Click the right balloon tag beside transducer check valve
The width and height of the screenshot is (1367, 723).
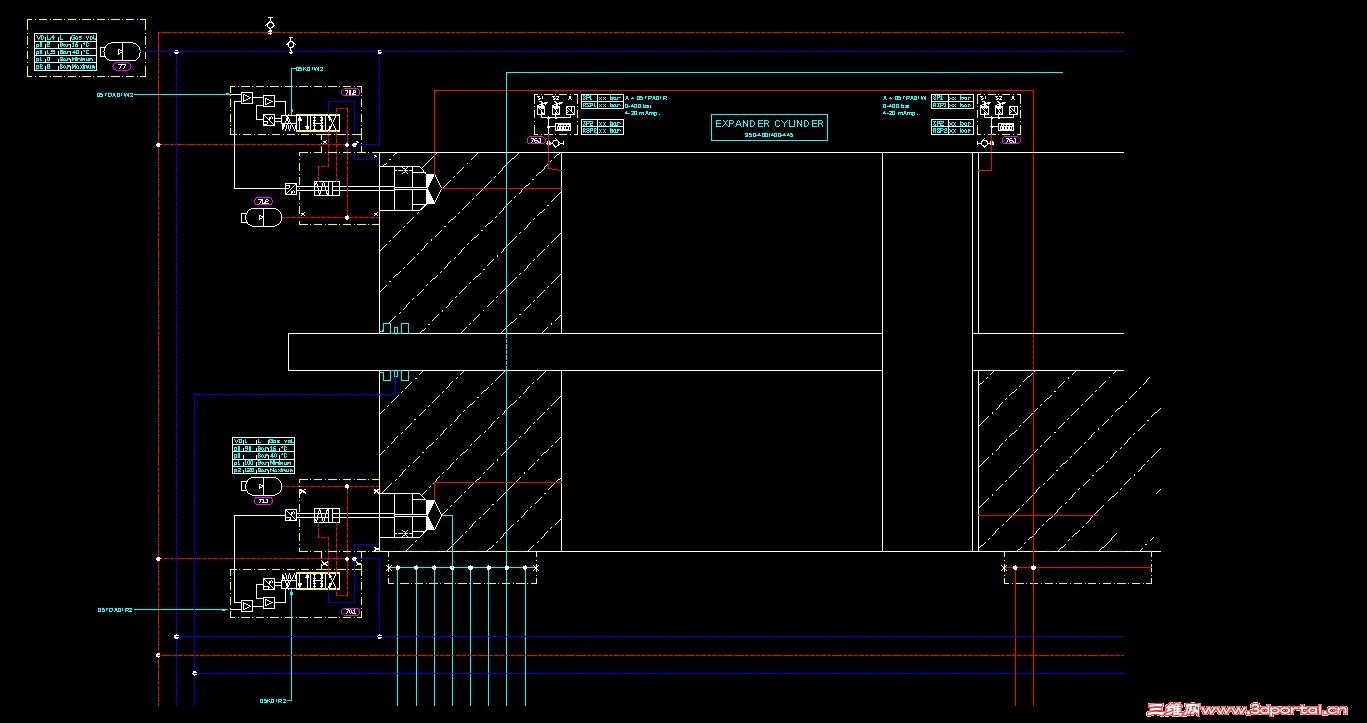[1011, 141]
